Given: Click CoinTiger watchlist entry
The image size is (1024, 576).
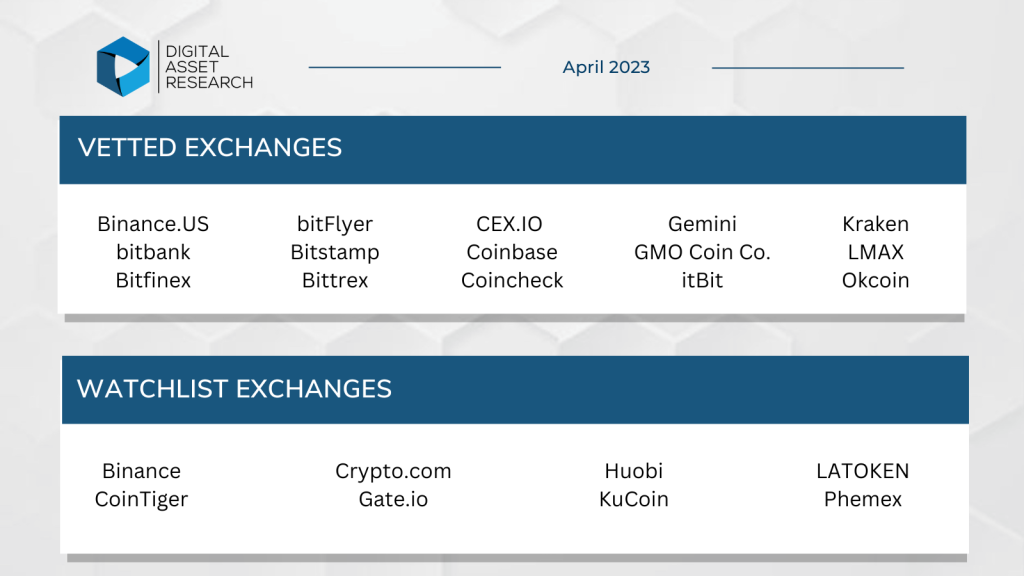Looking at the screenshot, I should pos(141,500).
